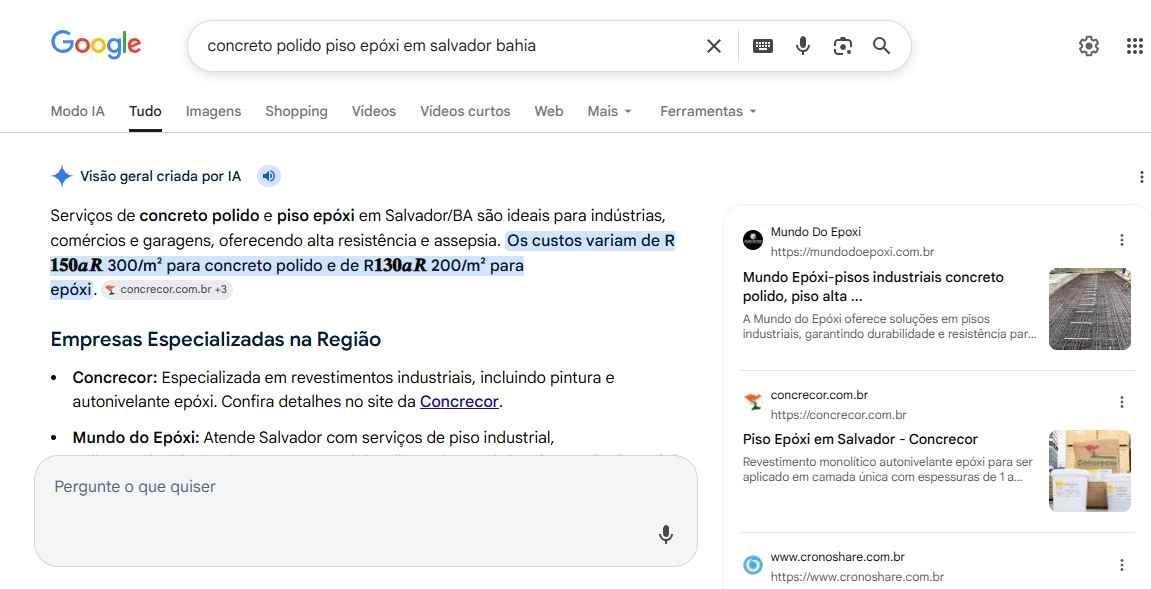1151x589 pixels.
Task: Switch to Modo IA tab
Action: (78, 112)
